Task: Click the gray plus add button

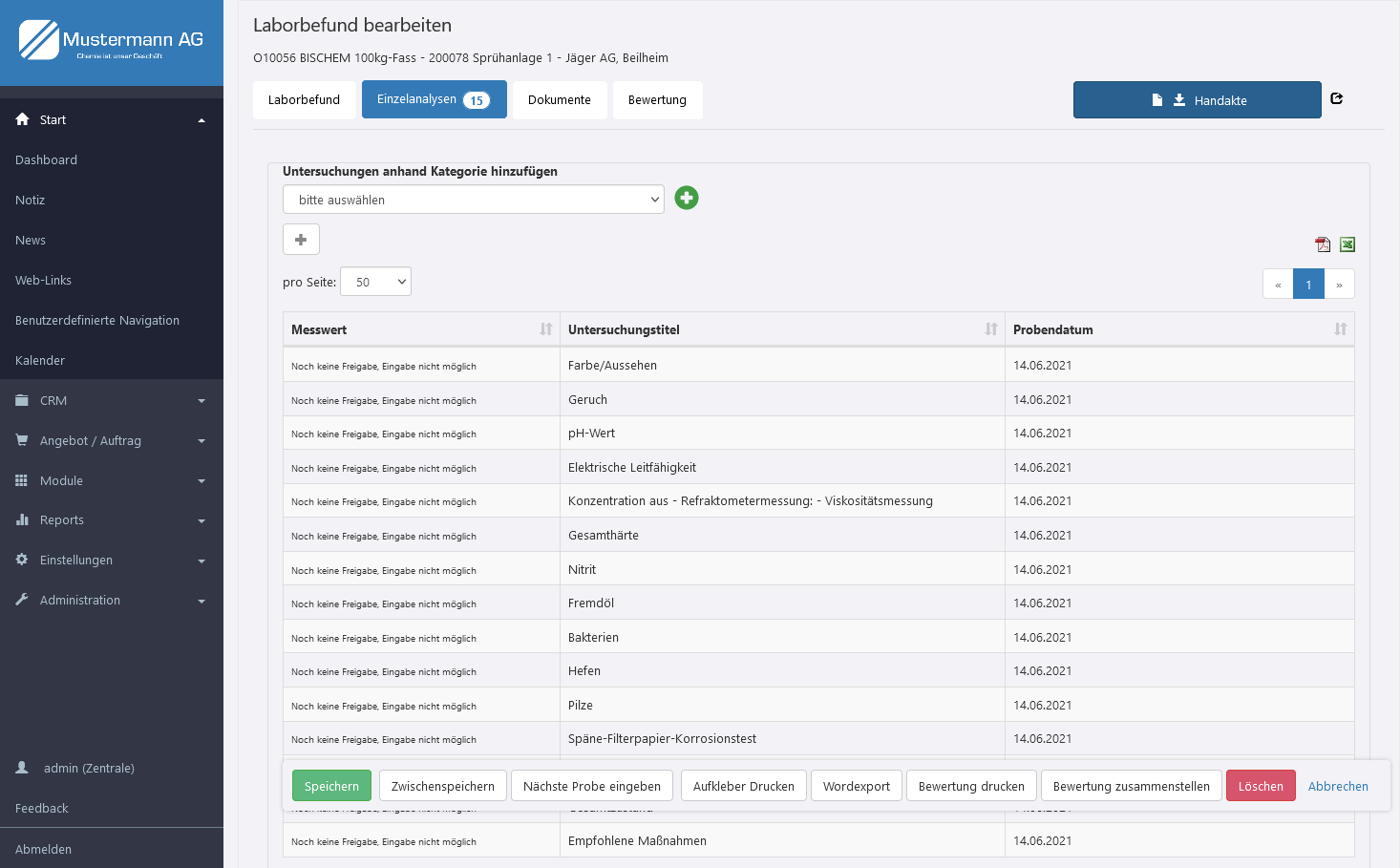Action: [x=301, y=240]
